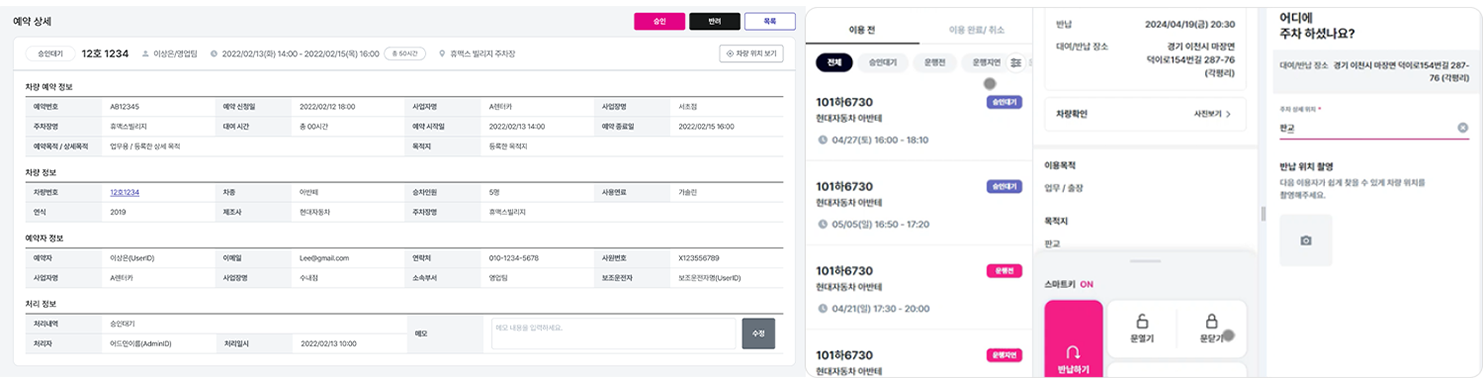Tap the camera icon to photograph parking spot

point(1306,241)
